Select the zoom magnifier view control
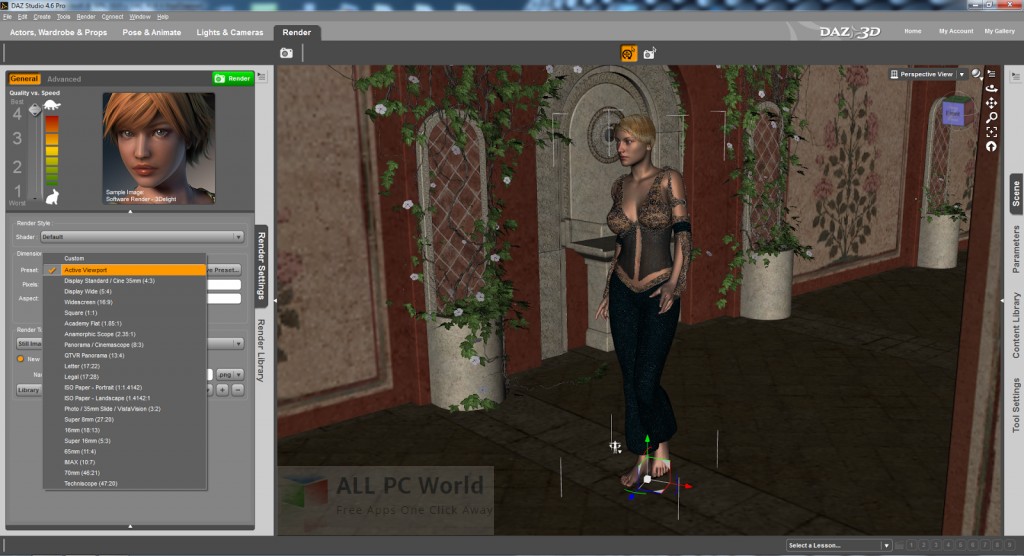1024x556 pixels. point(991,118)
